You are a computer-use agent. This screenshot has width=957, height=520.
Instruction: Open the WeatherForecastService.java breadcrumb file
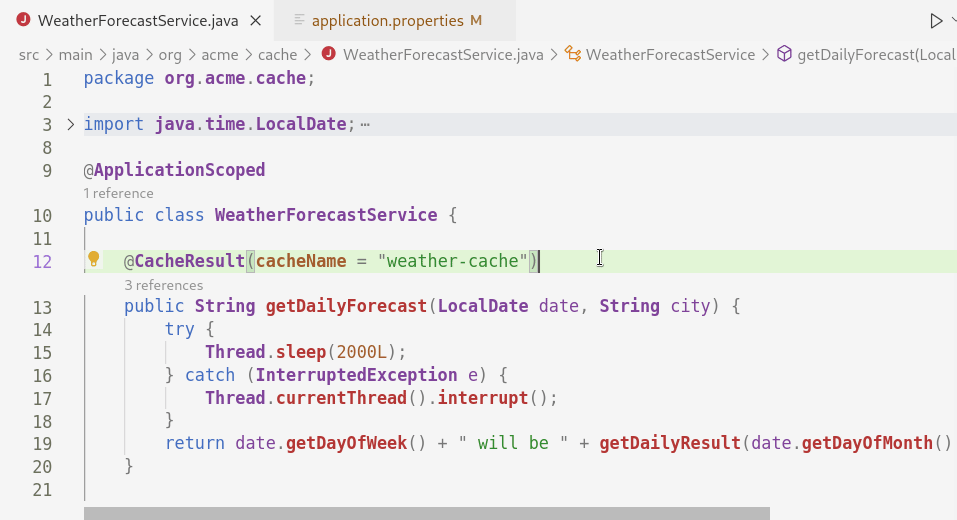pos(442,55)
